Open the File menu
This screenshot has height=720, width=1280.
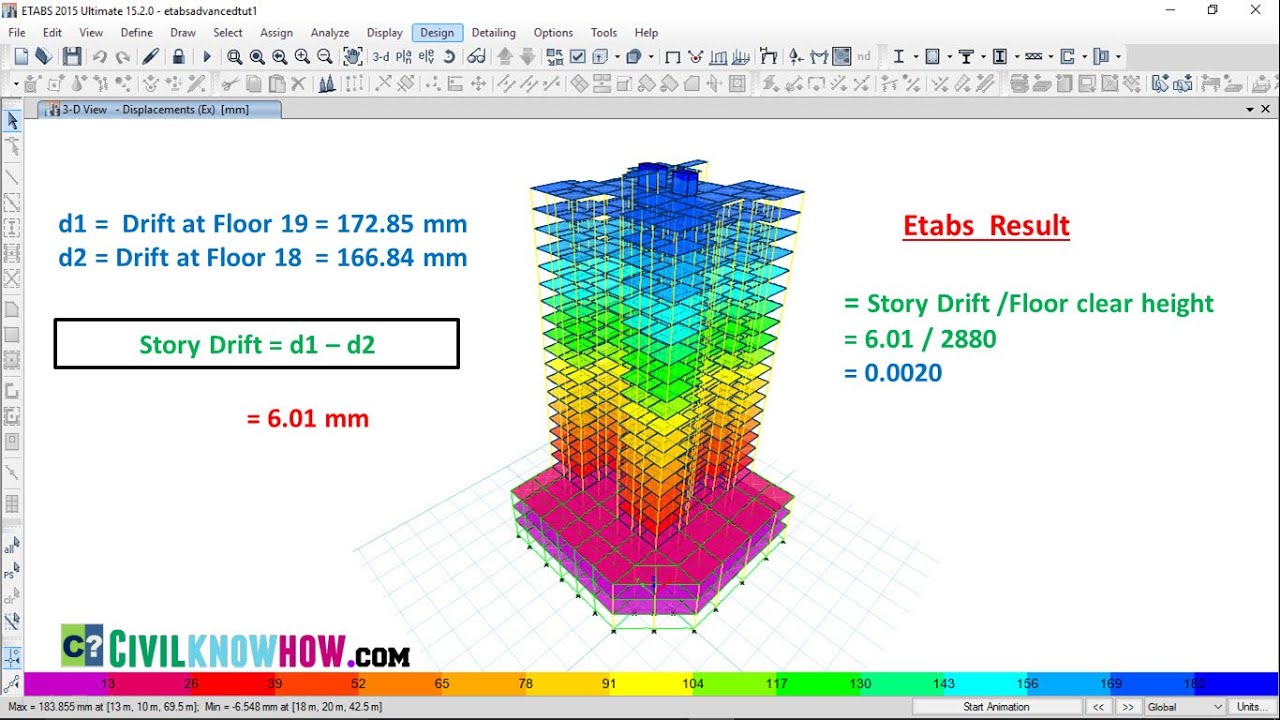click(17, 33)
